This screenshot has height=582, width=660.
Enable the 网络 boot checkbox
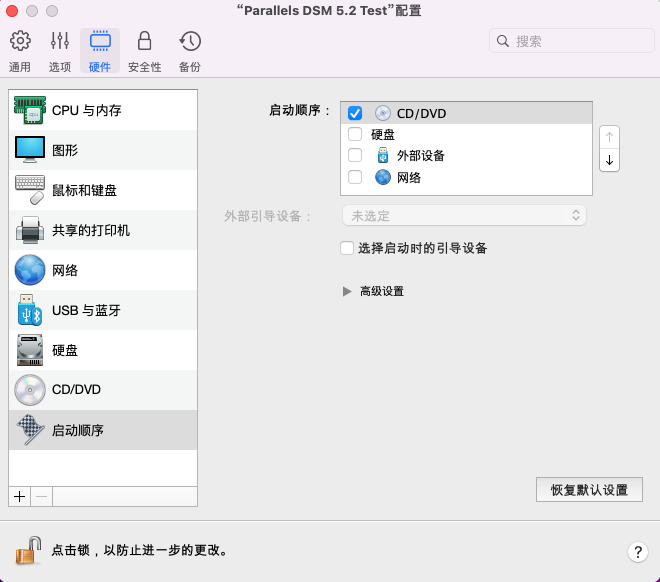pos(355,177)
